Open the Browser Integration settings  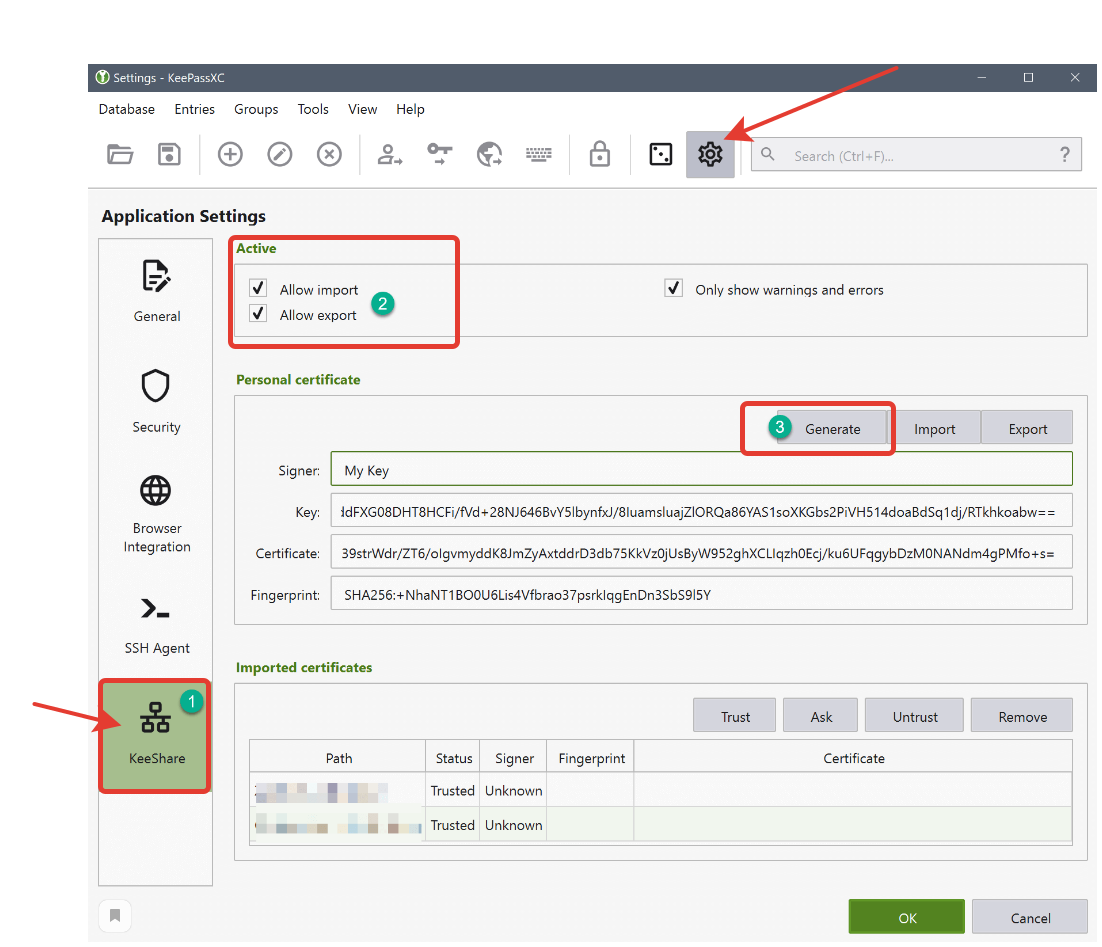(x=156, y=515)
